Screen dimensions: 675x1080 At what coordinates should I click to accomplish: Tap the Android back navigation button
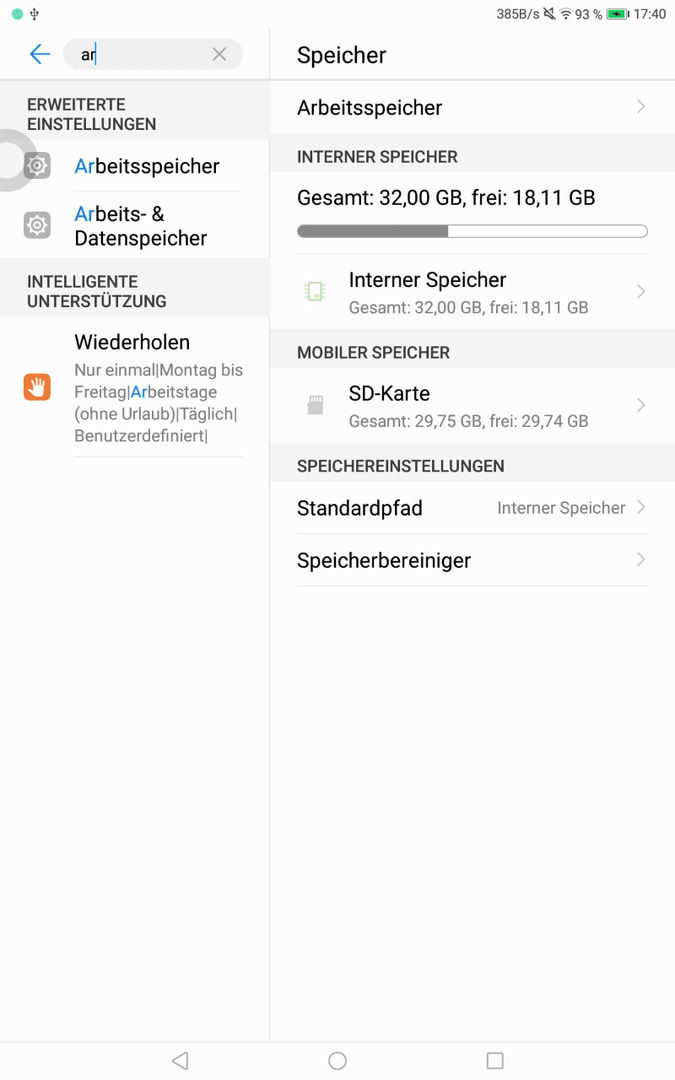tap(180, 1061)
